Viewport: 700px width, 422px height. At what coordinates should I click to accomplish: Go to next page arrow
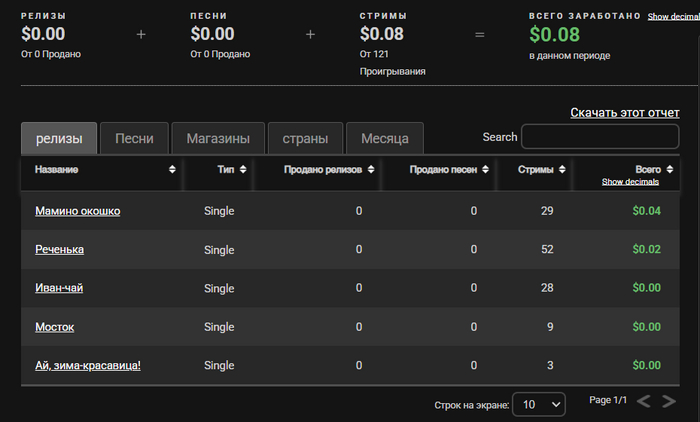coord(669,402)
